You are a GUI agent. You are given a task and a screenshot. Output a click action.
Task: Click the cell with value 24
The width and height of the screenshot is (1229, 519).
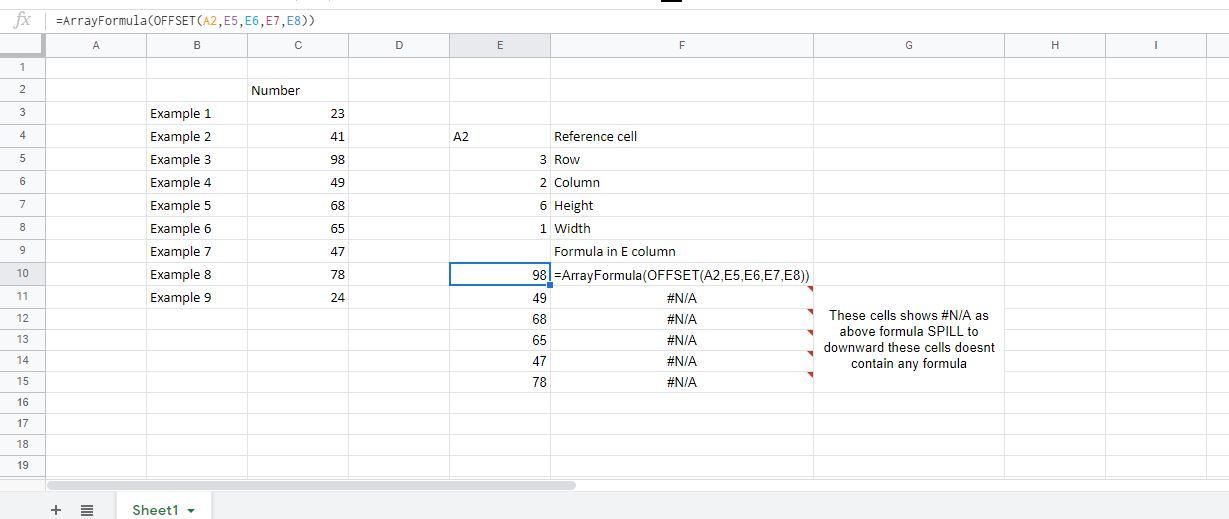pyautogui.click(x=298, y=297)
